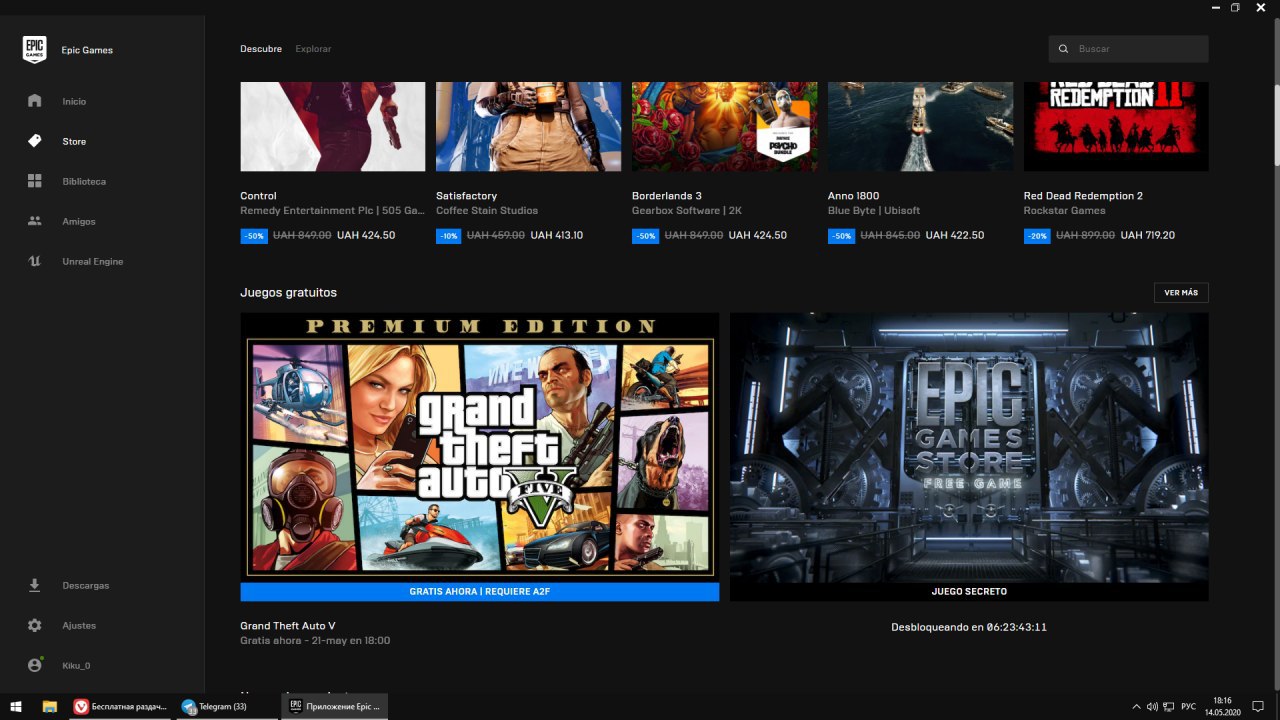Click the Epic Games logo icon
Viewport: 1280px width, 720px height.
pos(35,49)
